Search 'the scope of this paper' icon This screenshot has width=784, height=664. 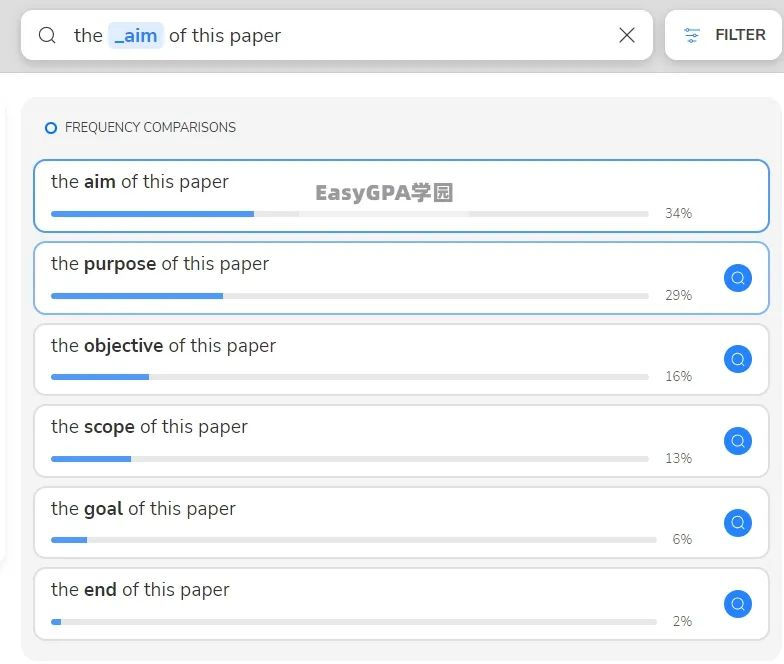pos(738,441)
